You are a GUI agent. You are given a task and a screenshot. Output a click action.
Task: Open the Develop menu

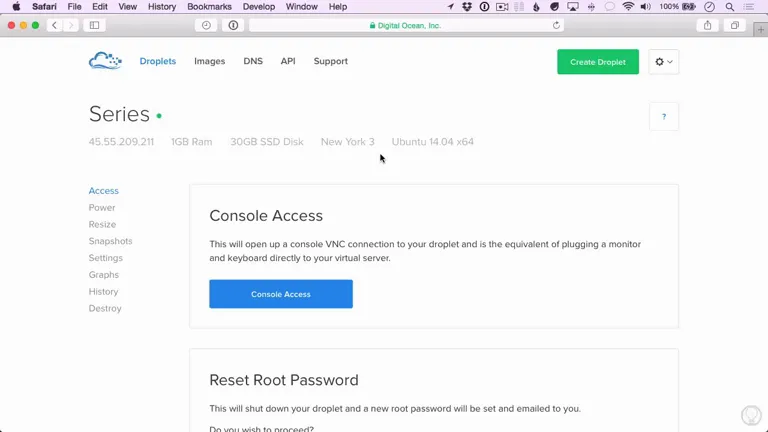pyautogui.click(x=259, y=7)
